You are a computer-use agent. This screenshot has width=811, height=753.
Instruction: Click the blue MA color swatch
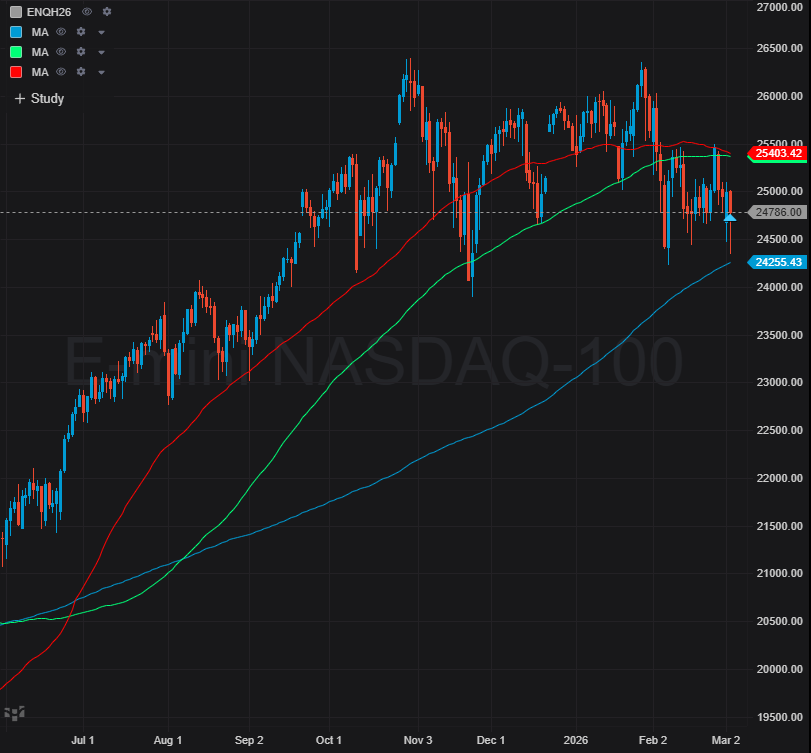[x=16, y=32]
